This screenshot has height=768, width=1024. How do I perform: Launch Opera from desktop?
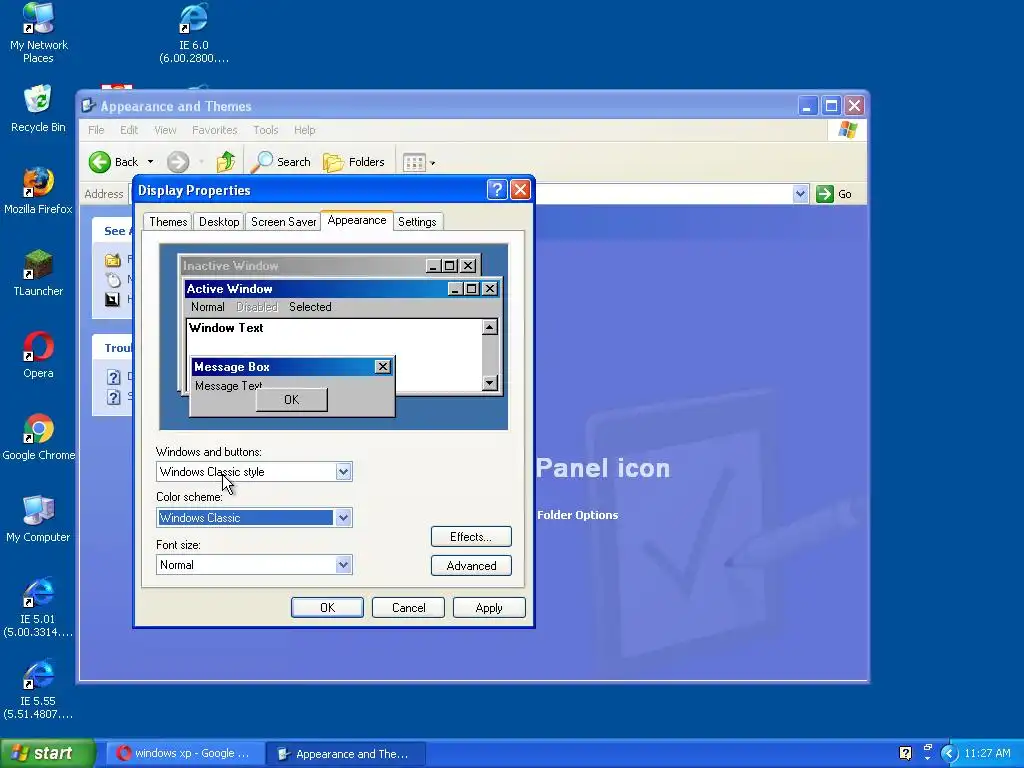point(38,355)
